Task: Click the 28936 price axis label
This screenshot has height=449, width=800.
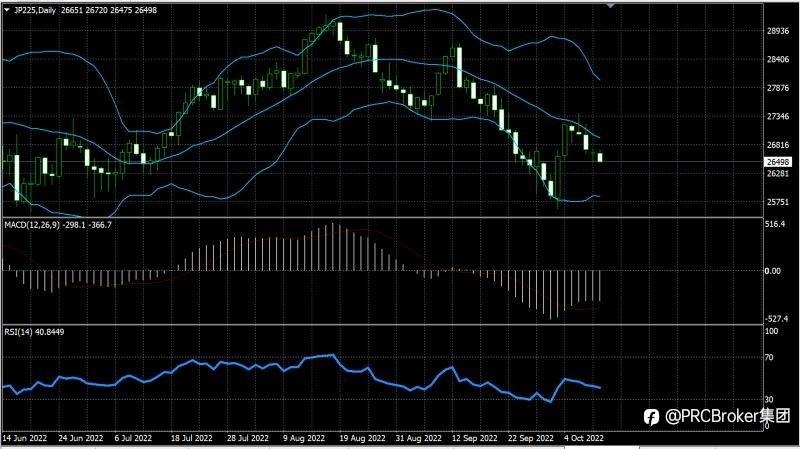Action: coord(778,31)
